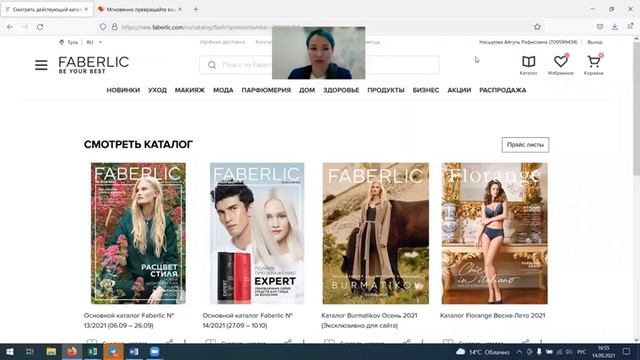Switch to the 'Мгновенно превращайте' browser tab
The height and width of the screenshot is (360, 640).
pos(141,9)
